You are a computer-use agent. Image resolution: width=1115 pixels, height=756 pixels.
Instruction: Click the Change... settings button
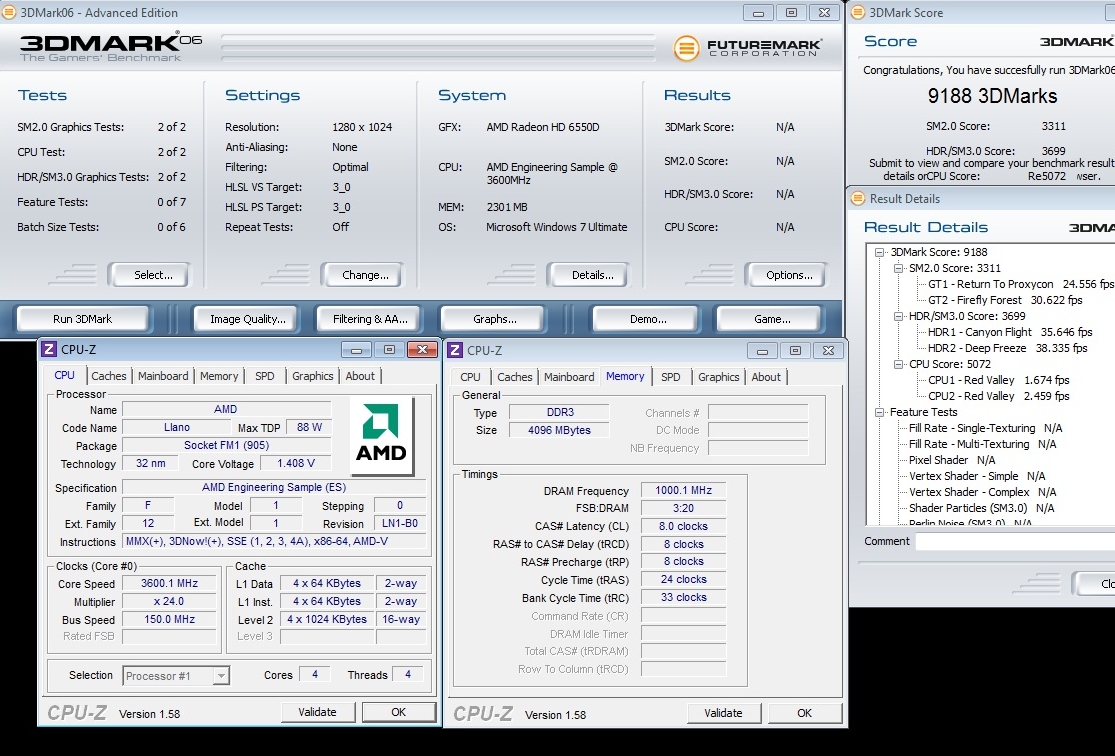pos(362,275)
